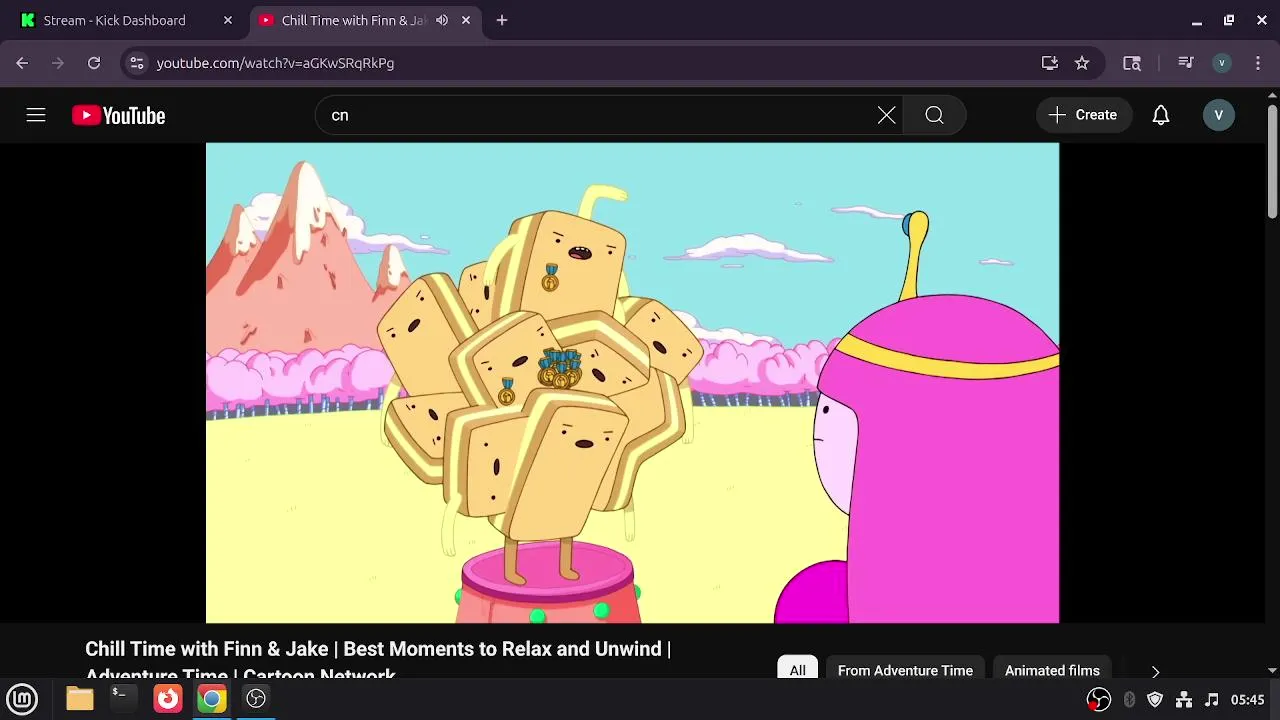The width and height of the screenshot is (1280, 720).
Task: Open OBS Studio from taskbar
Action: 256,699
